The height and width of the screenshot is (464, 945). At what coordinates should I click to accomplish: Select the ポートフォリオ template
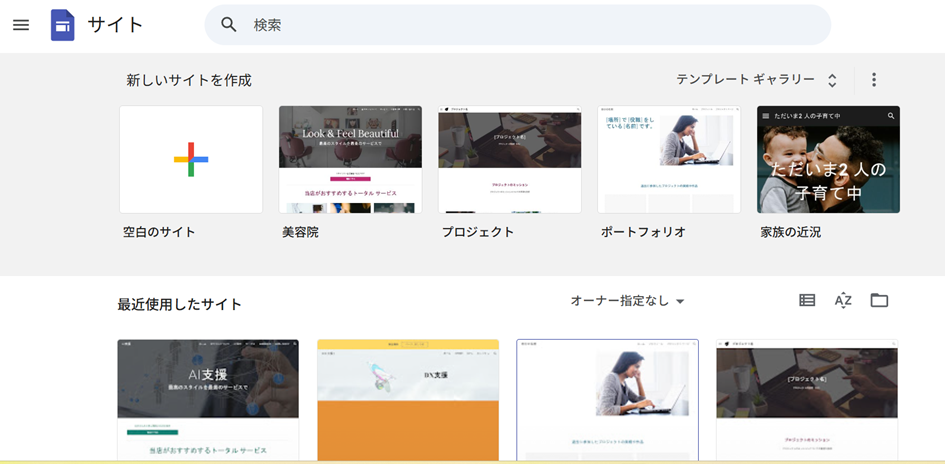point(669,160)
